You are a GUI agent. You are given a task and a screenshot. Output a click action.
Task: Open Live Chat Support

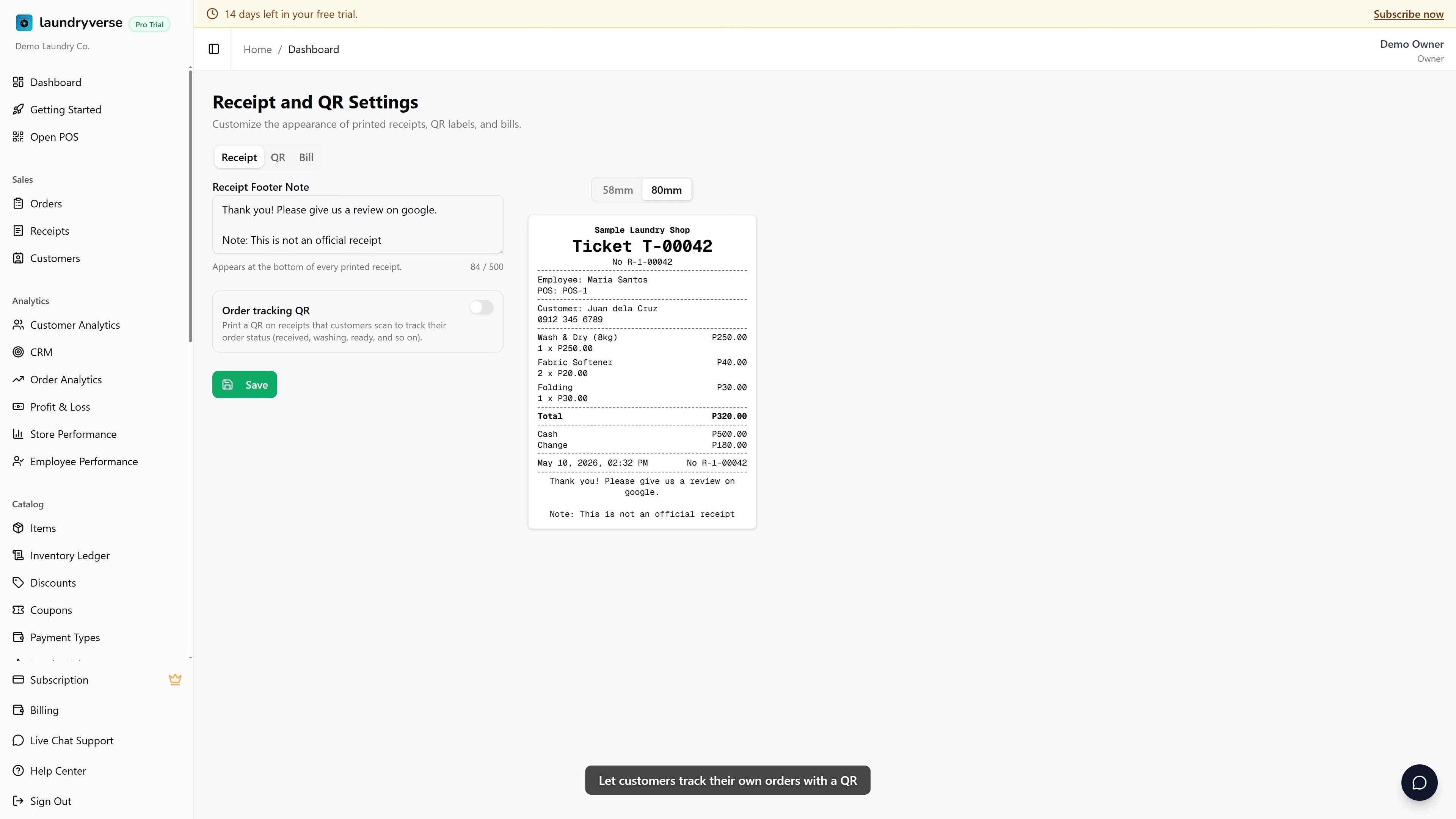click(71, 741)
